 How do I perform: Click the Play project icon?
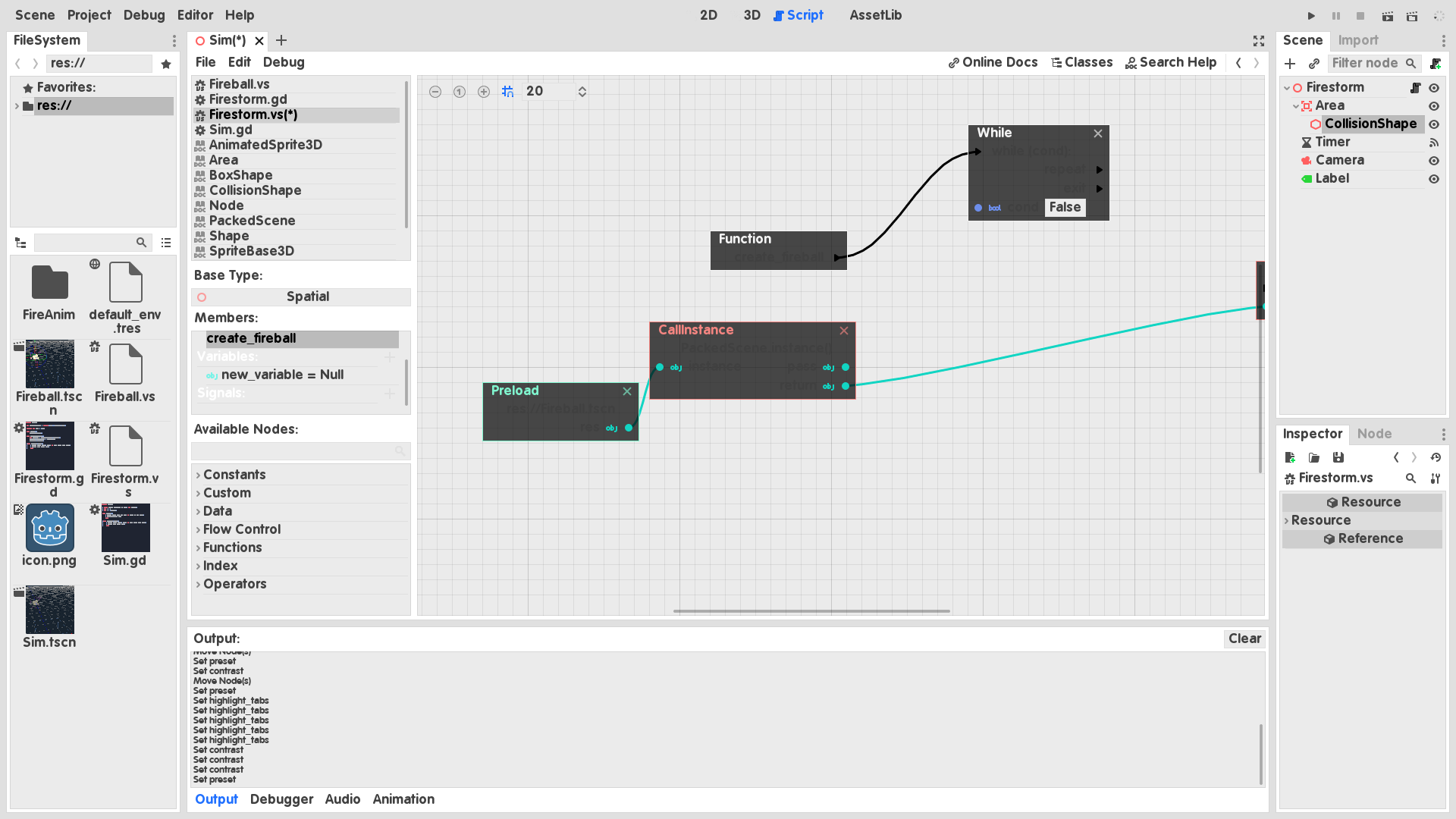1311,16
